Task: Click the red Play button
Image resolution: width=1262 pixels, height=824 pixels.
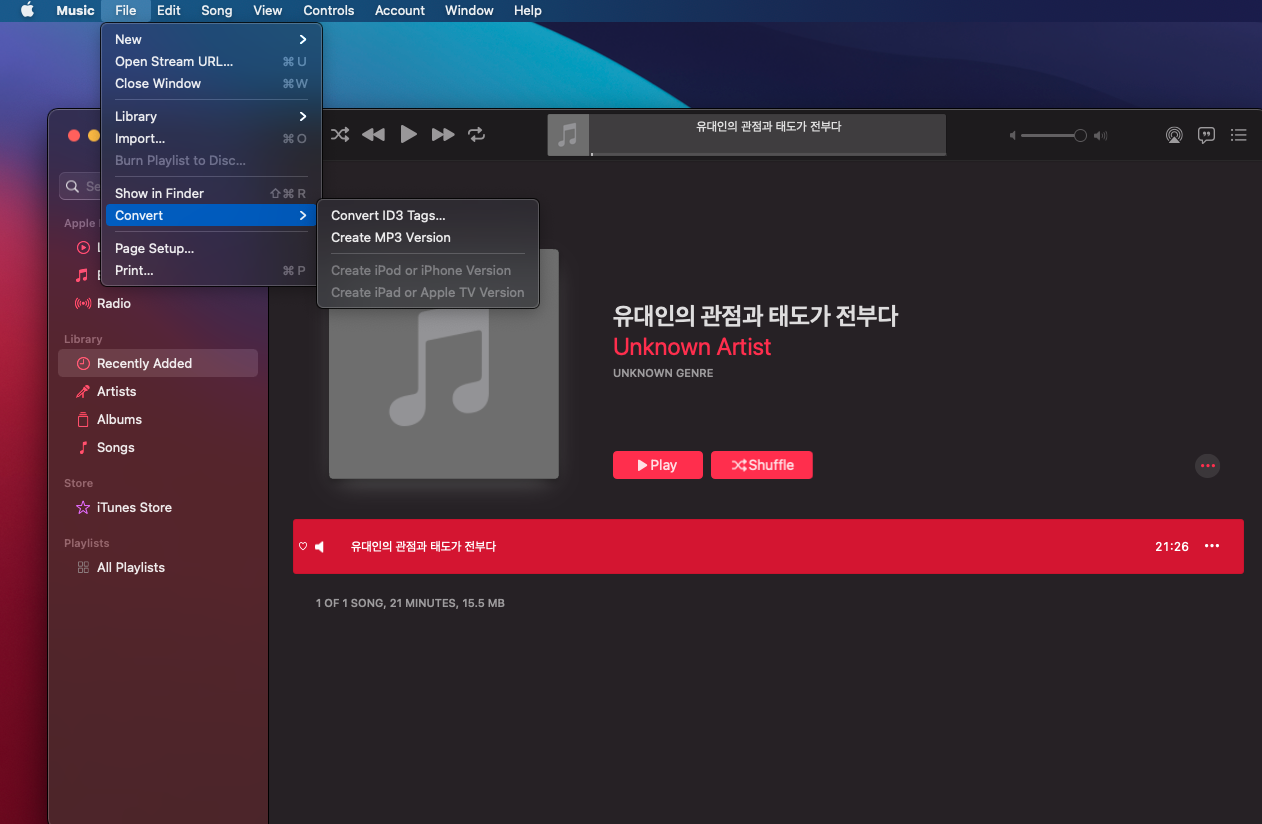Action: point(657,465)
